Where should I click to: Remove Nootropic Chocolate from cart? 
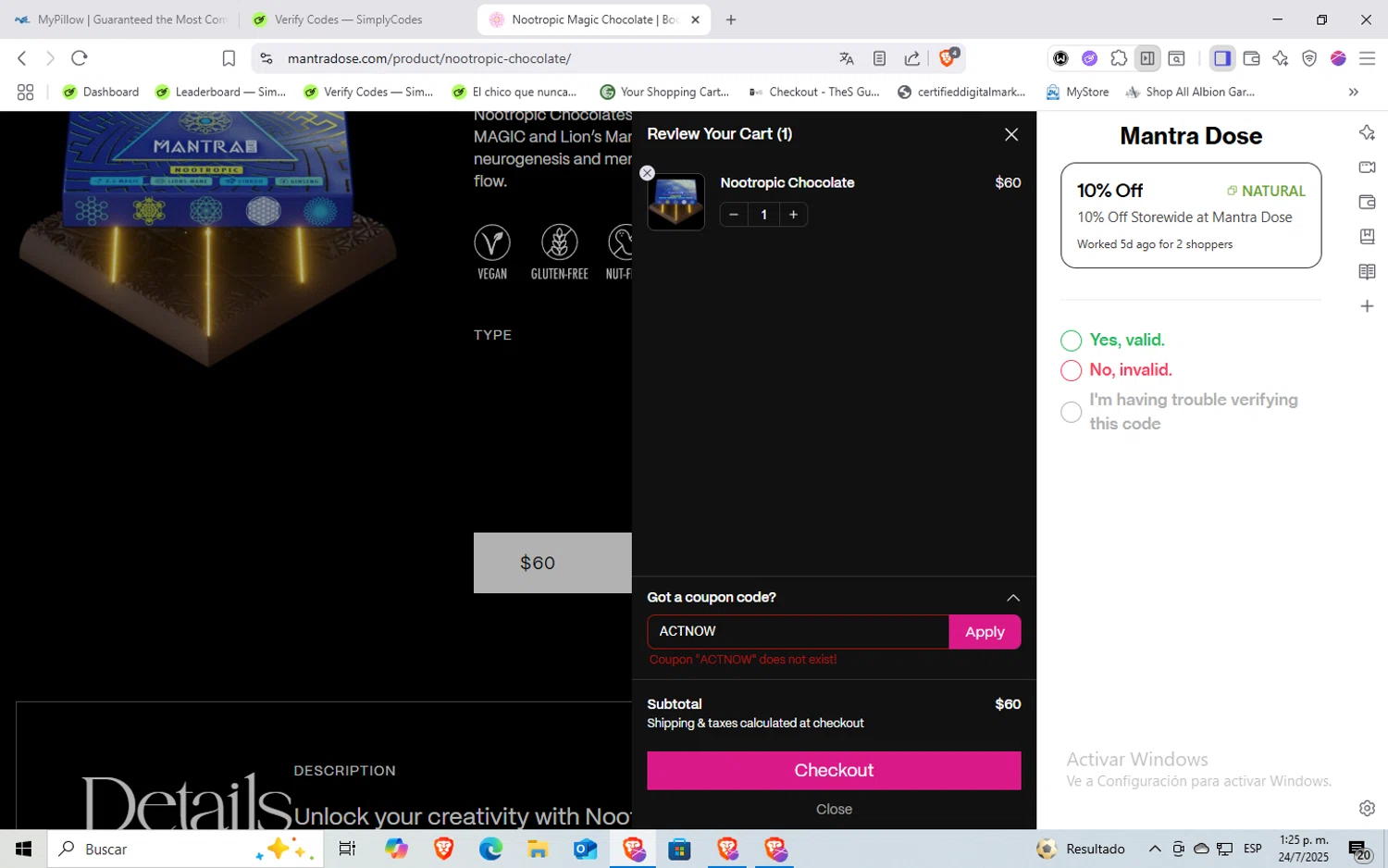(647, 173)
